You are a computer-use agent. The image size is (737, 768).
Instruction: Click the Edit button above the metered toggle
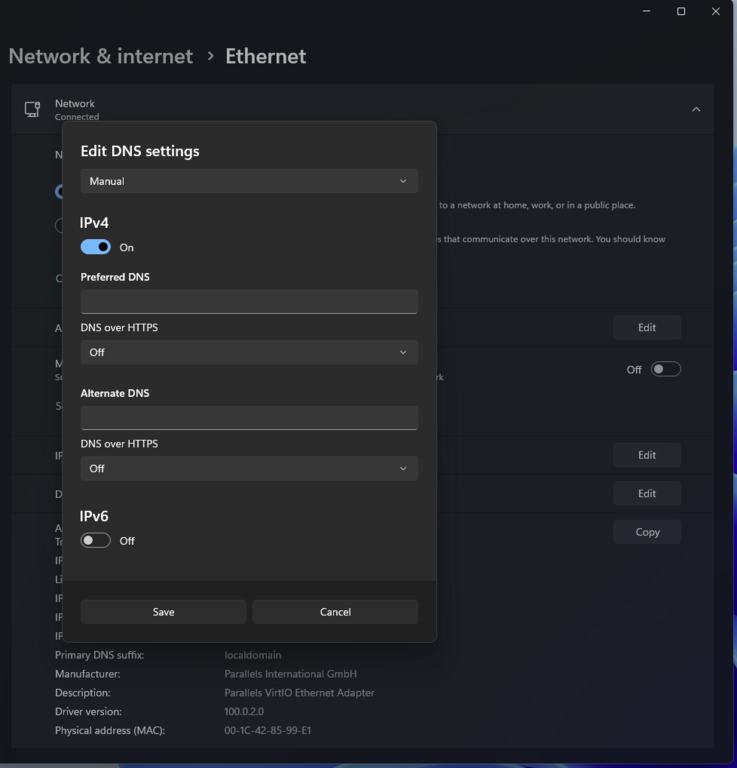coord(647,328)
